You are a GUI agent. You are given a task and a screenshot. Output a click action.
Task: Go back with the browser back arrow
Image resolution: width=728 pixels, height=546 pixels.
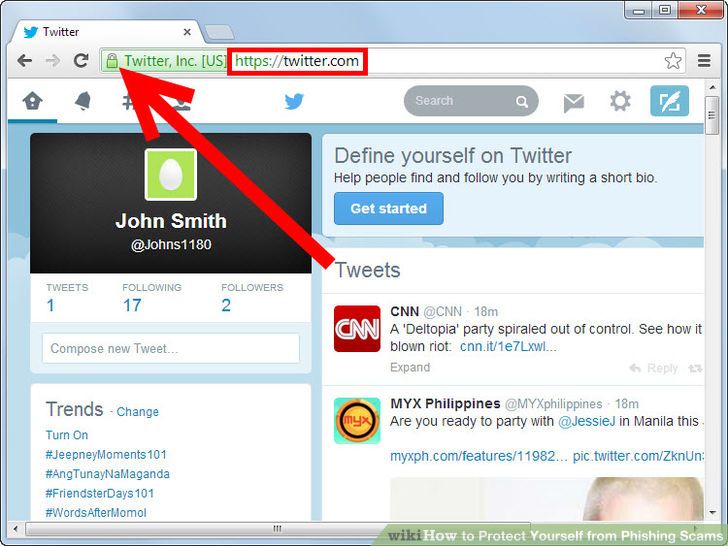(25, 61)
